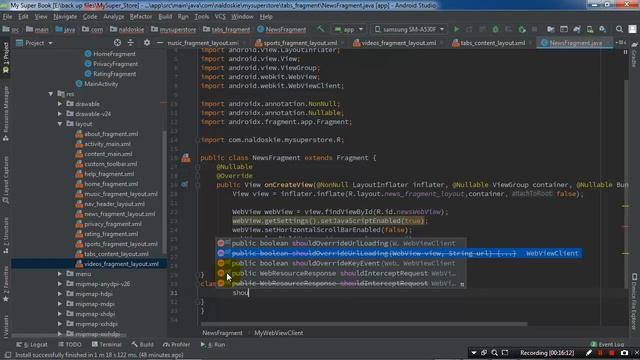
Task: Open the VCS menu
Action: click(x=220, y=17)
